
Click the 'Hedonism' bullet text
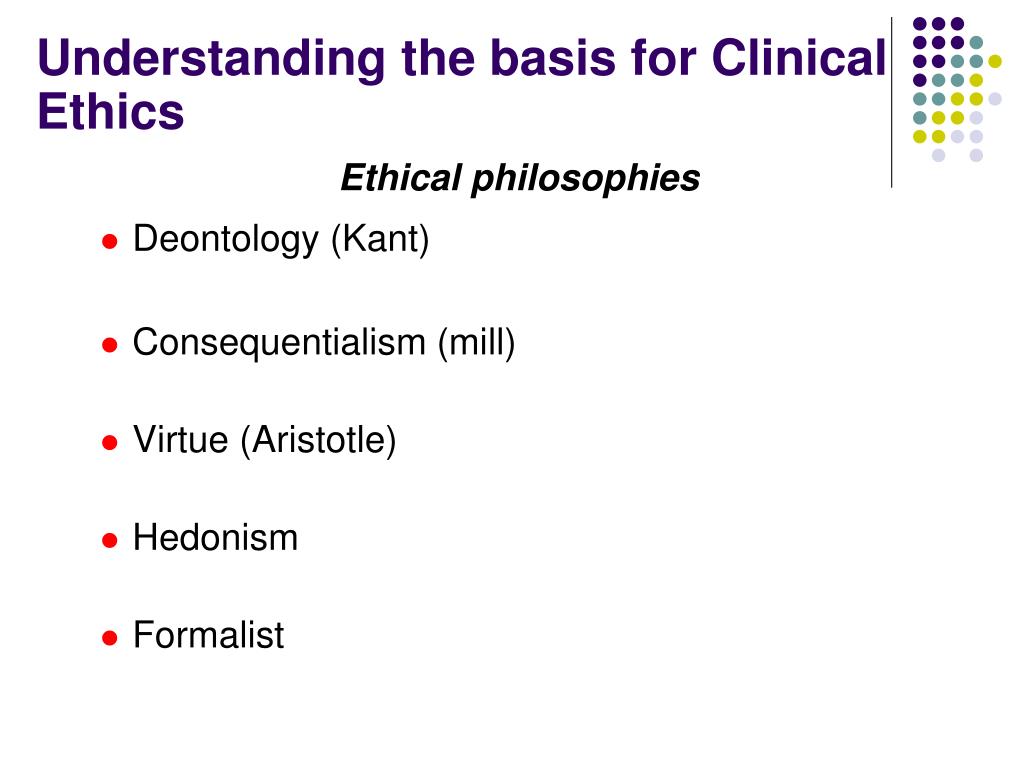[x=216, y=538]
